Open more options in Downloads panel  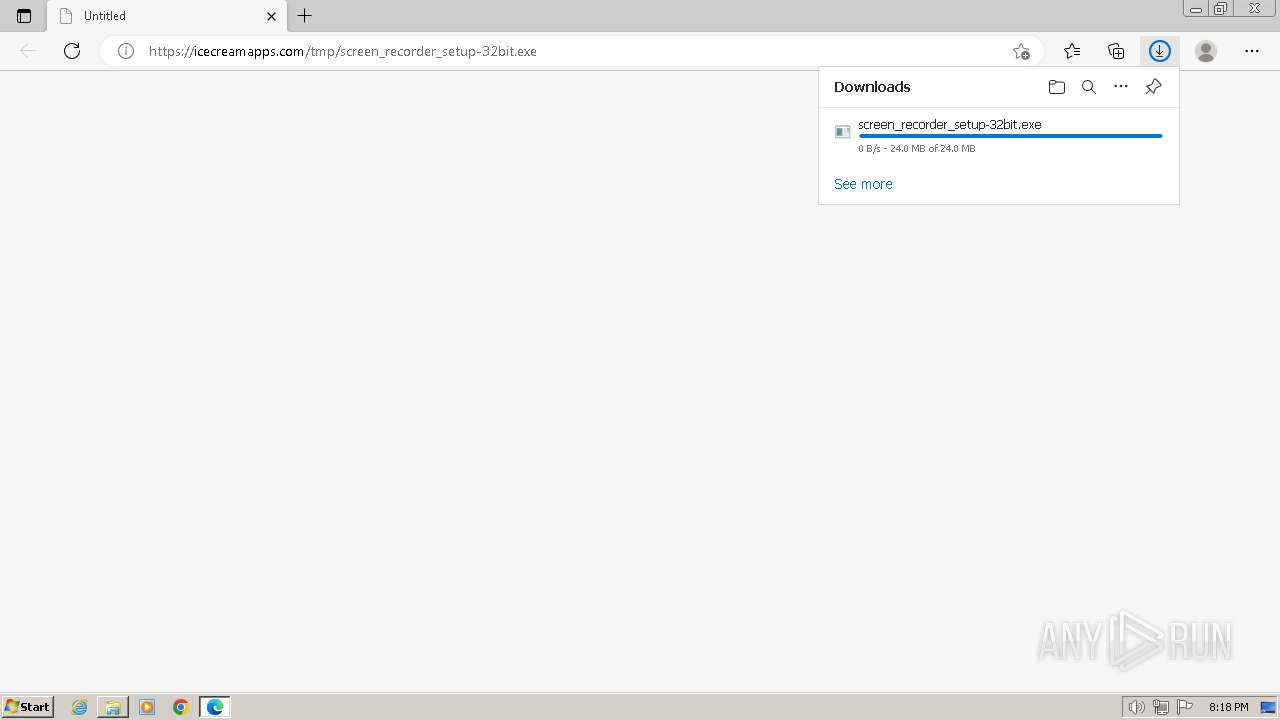click(1121, 87)
